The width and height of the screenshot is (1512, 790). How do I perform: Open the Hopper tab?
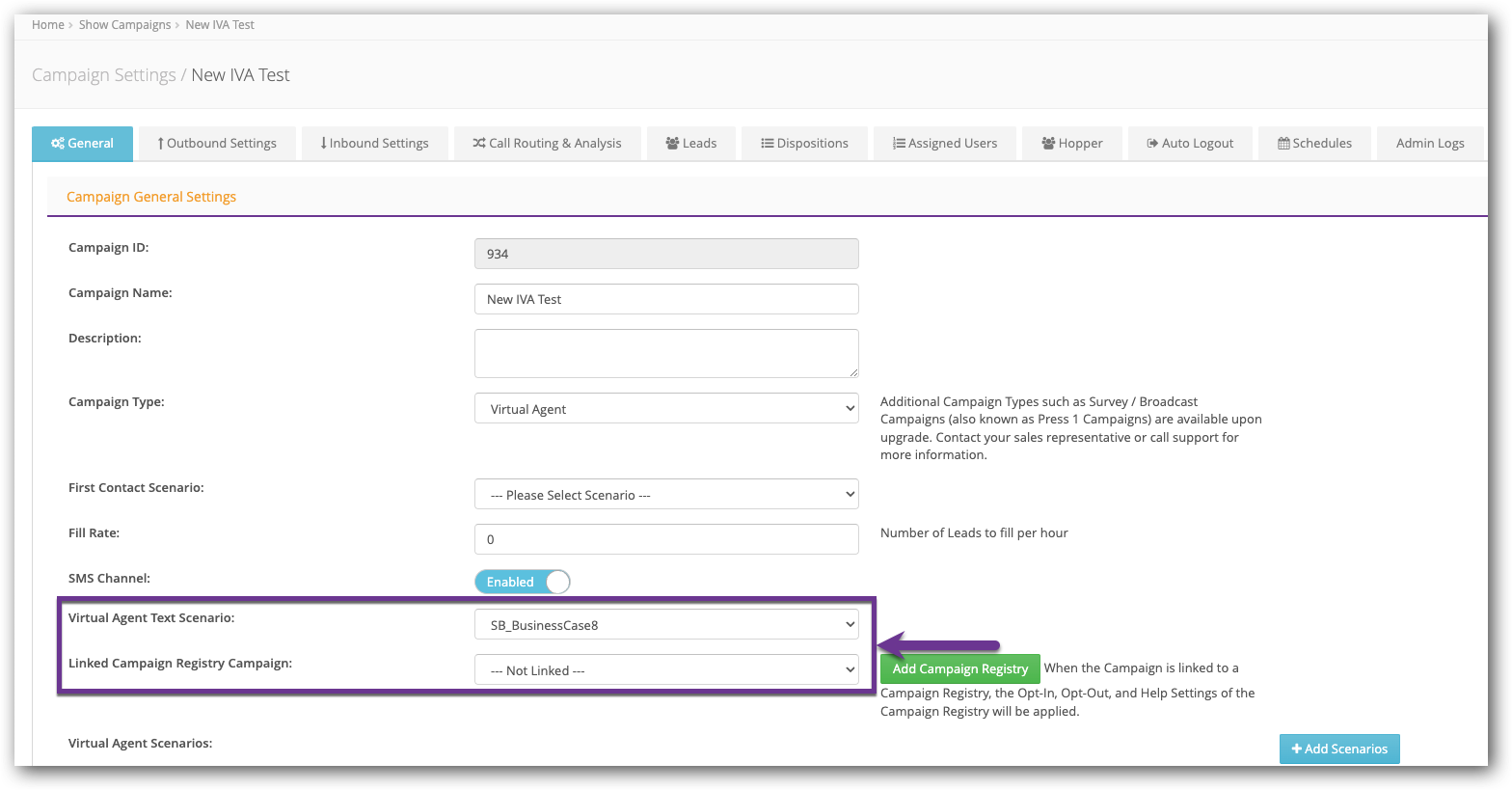point(1071,144)
